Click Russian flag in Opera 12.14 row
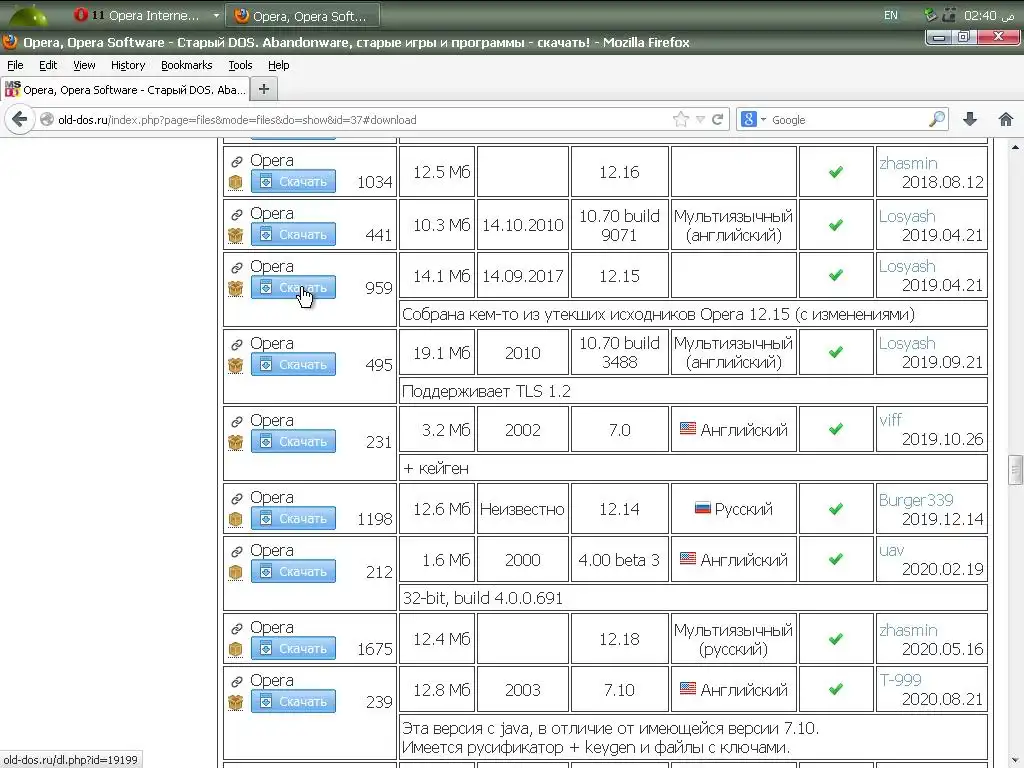The width and height of the screenshot is (1024, 768). (702, 508)
